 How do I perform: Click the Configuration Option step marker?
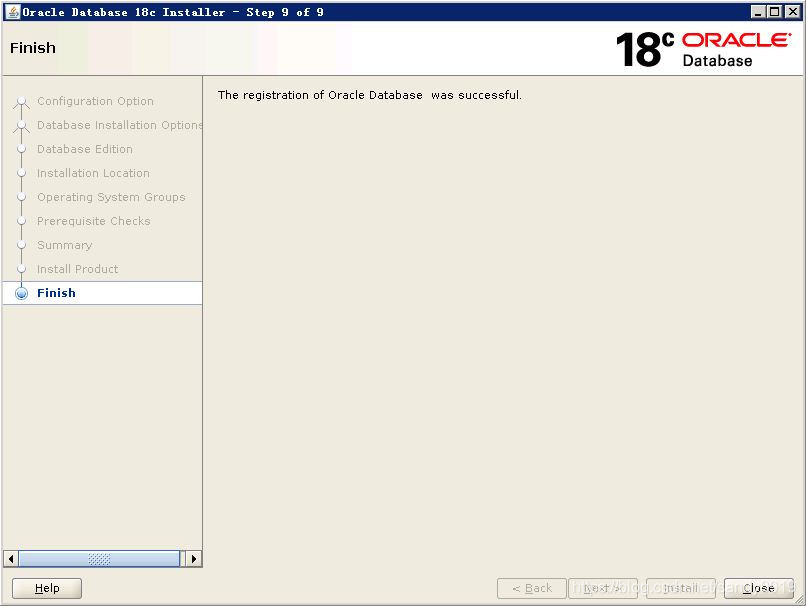pyautogui.click(x=22, y=101)
